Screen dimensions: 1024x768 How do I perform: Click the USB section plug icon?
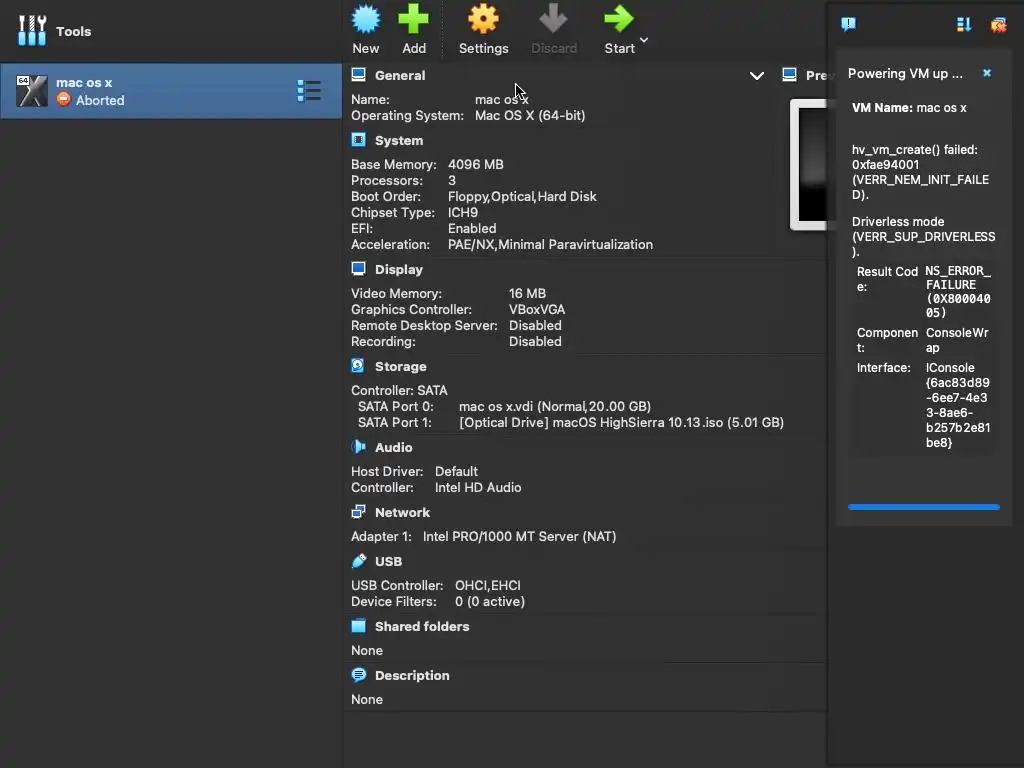359,561
